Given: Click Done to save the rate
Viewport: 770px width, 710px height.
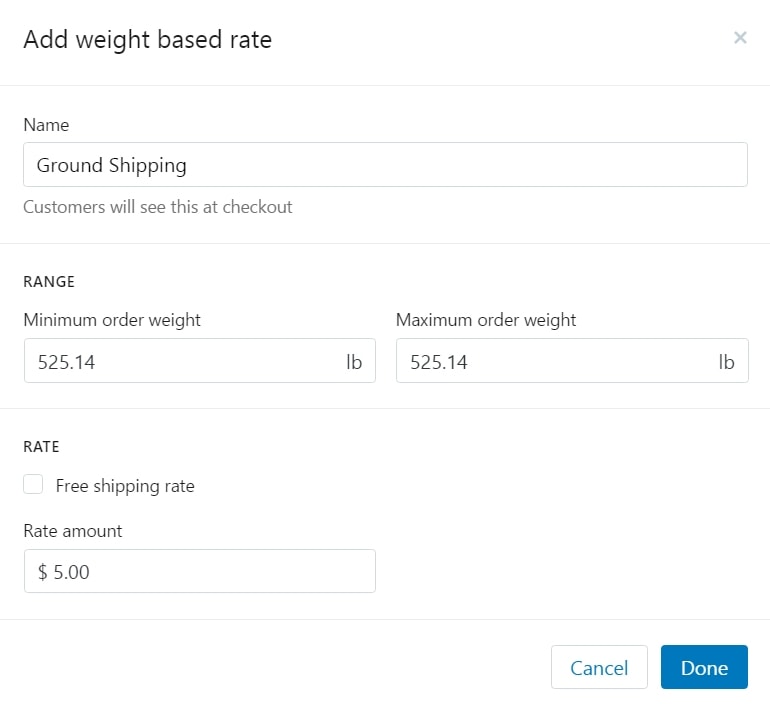Looking at the screenshot, I should click(704, 667).
